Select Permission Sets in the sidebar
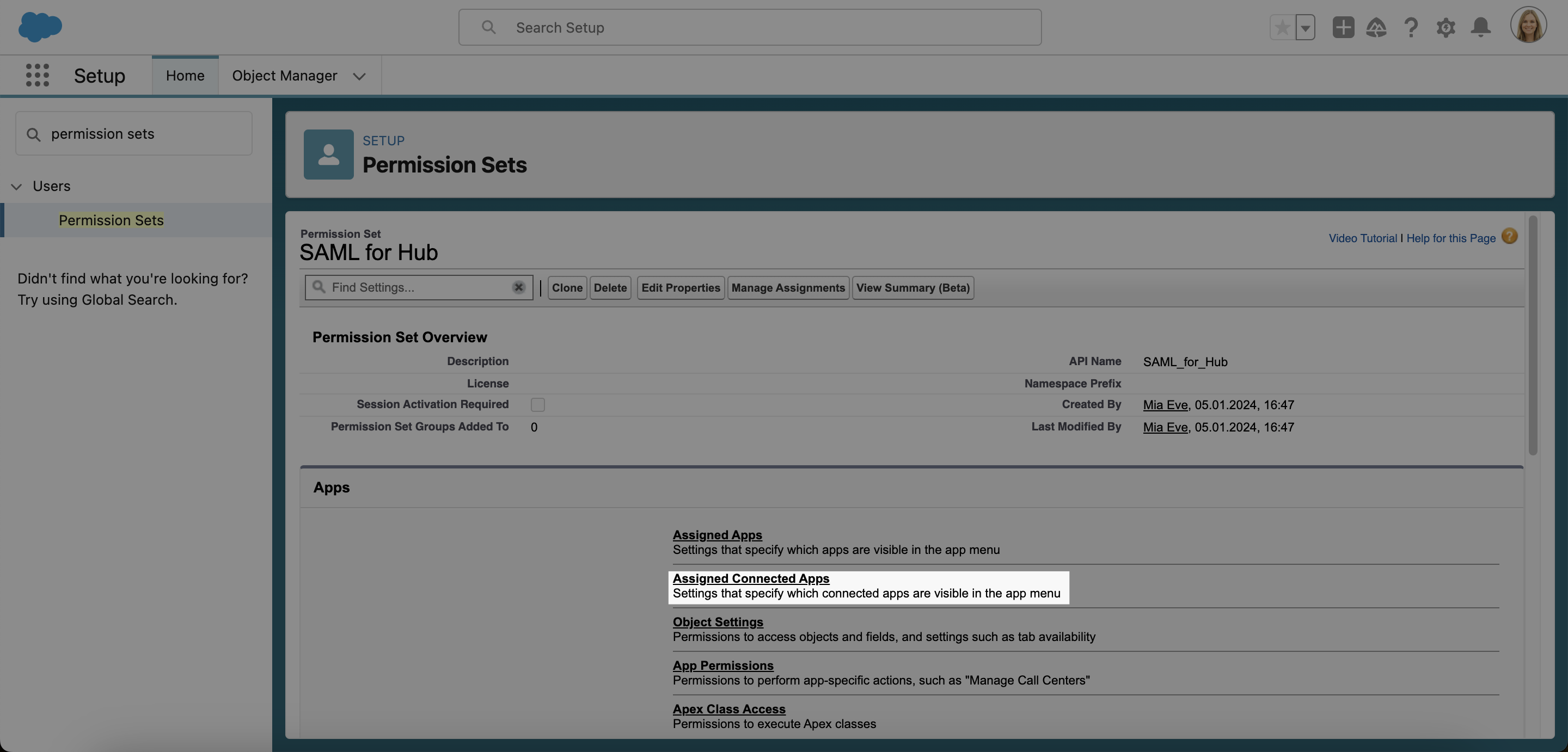Image resolution: width=1568 pixels, height=752 pixels. pyautogui.click(x=111, y=220)
